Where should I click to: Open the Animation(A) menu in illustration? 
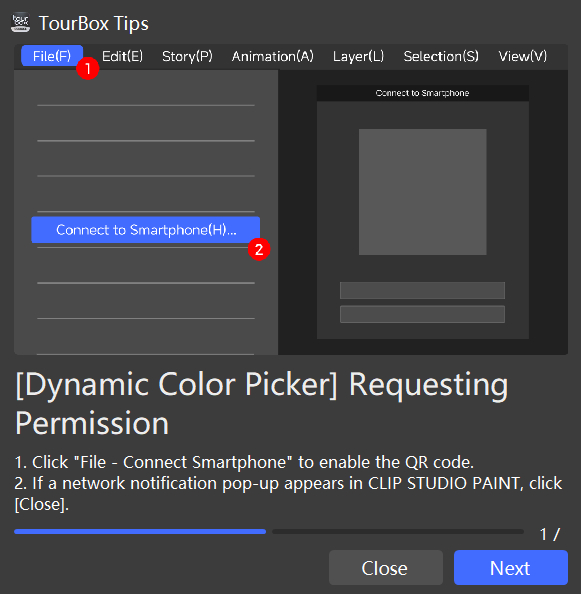pyautogui.click(x=273, y=56)
